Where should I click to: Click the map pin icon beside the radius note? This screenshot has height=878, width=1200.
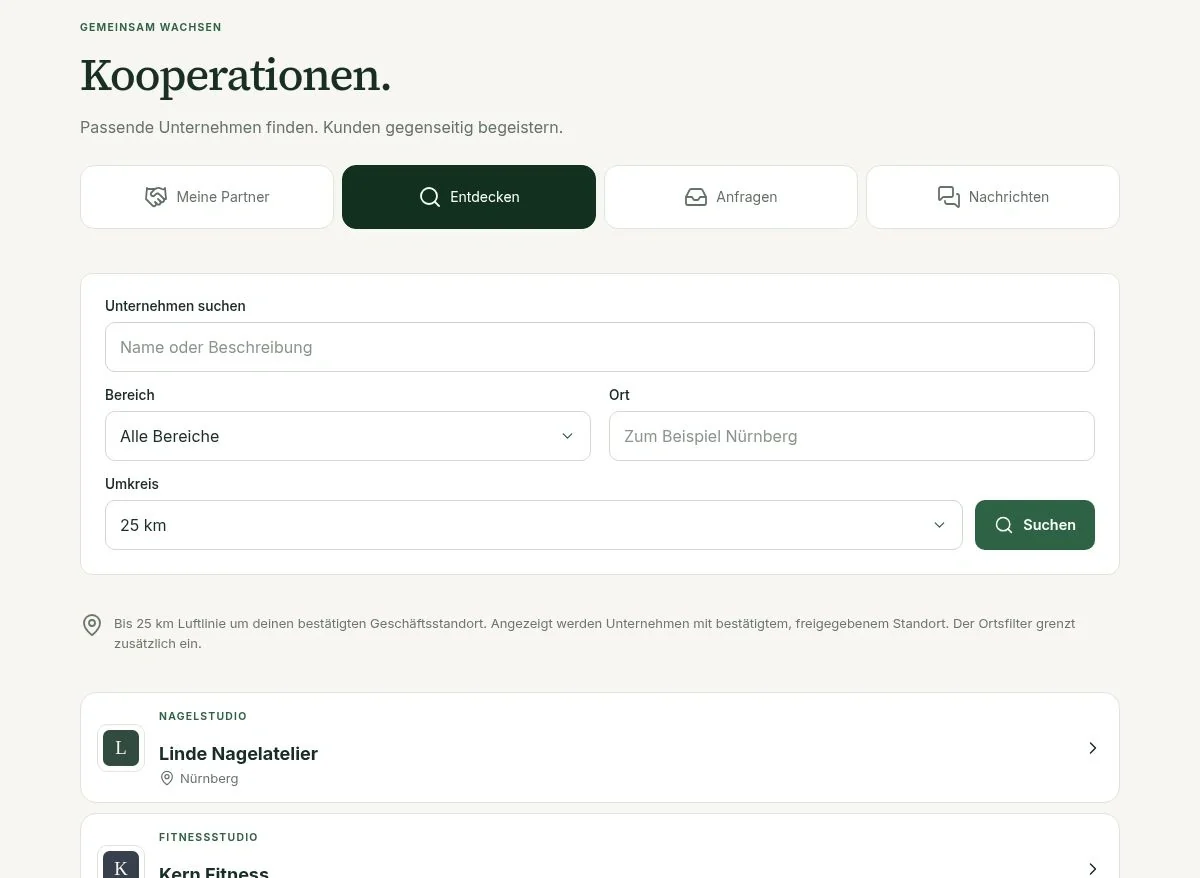tap(92, 626)
